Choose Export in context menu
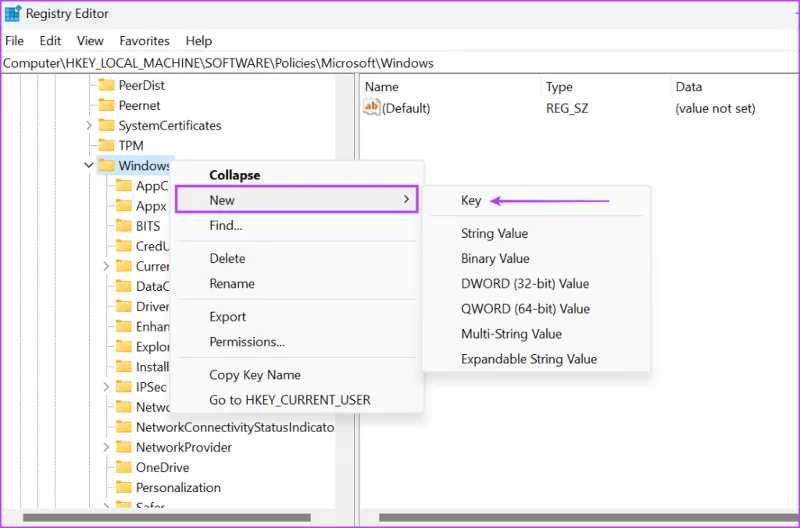 click(x=297, y=316)
